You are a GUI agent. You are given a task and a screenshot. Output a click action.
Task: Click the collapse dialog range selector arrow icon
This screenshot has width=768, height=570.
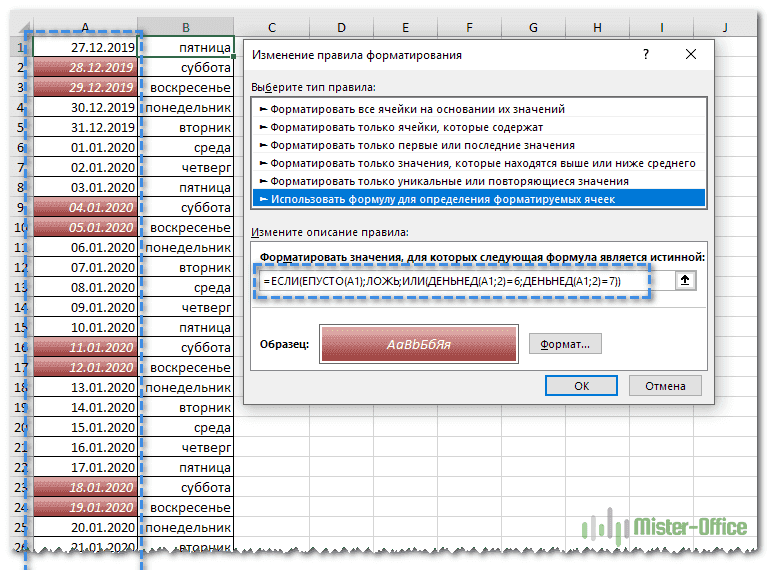[685, 281]
